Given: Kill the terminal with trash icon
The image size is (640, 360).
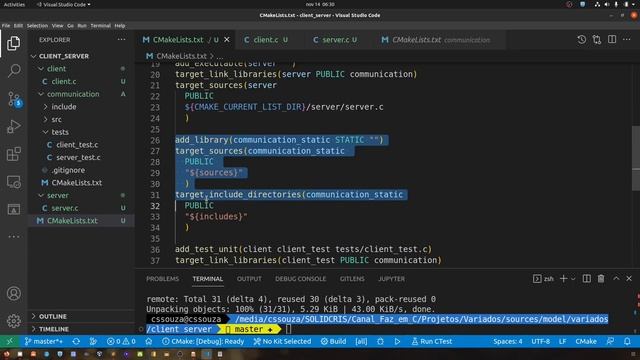Looking at the screenshot, I should coord(601,279).
